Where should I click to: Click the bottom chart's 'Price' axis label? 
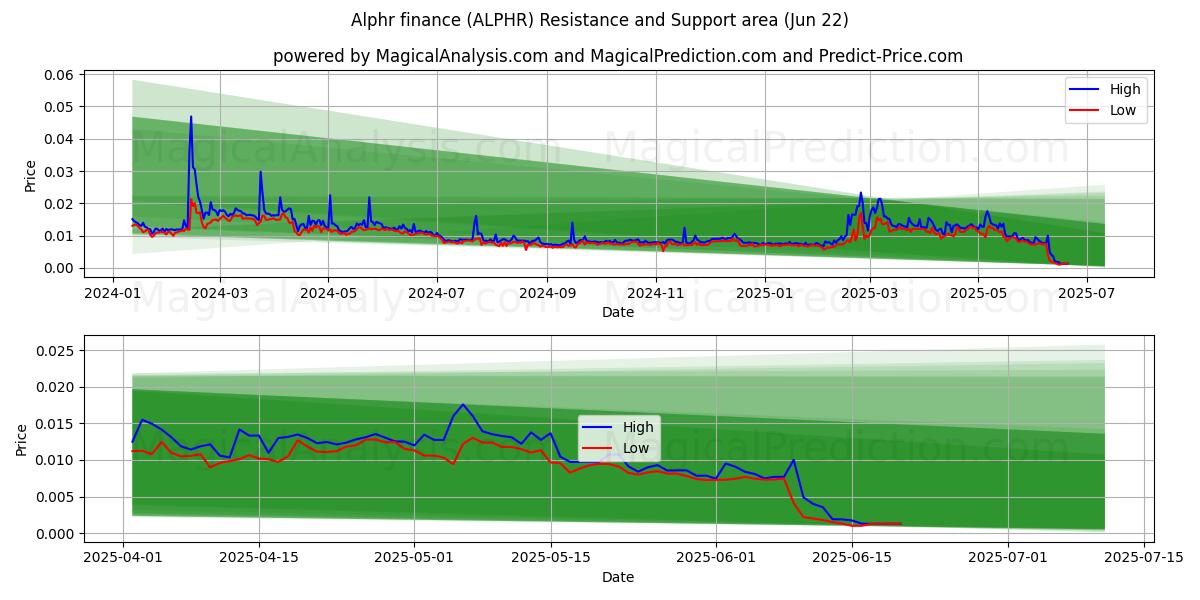22,439
